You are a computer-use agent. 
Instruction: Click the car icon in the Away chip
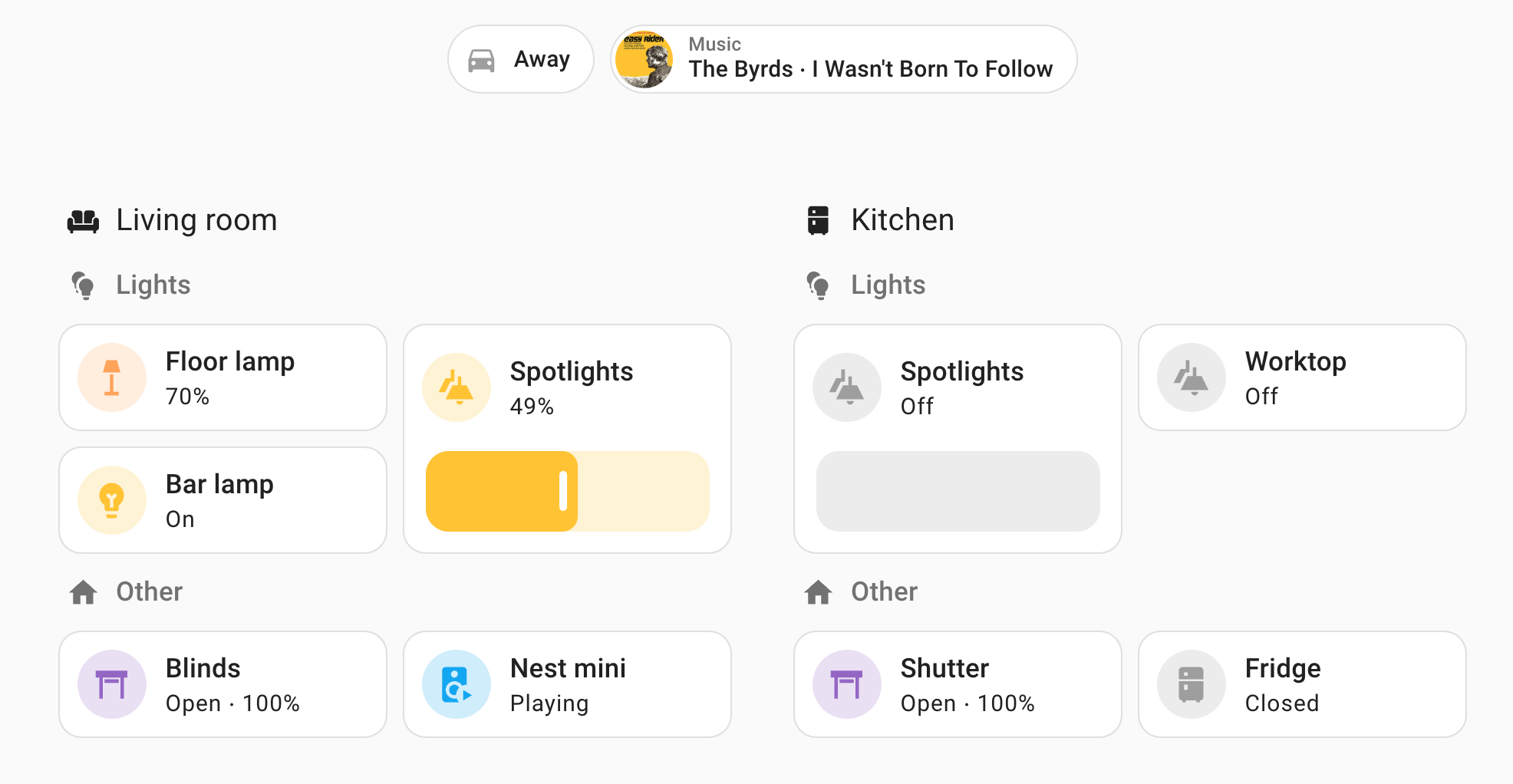coord(482,58)
